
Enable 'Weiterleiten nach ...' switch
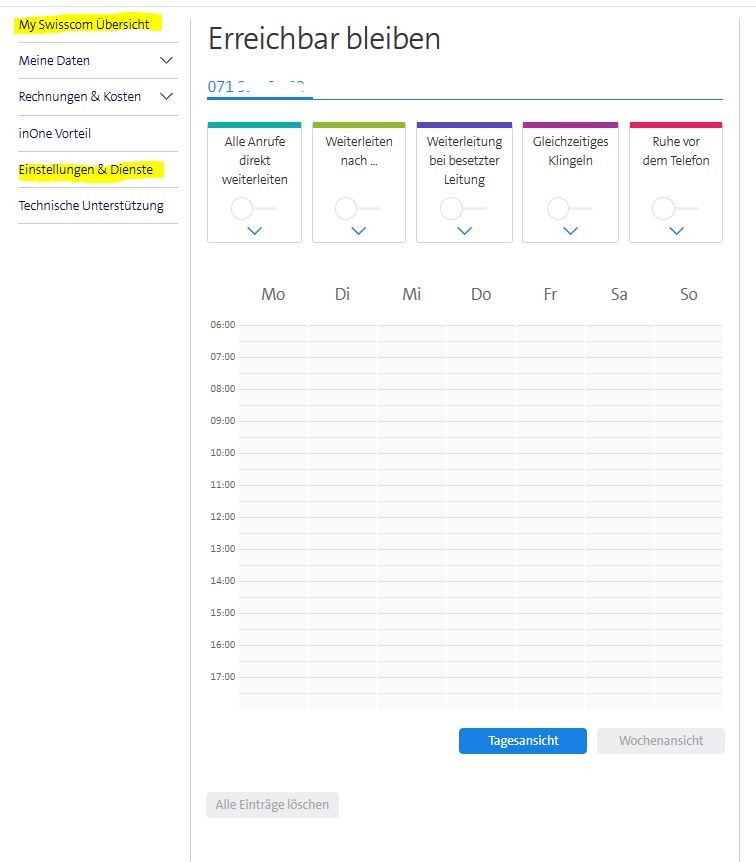pyautogui.click(x=357, y=208)
